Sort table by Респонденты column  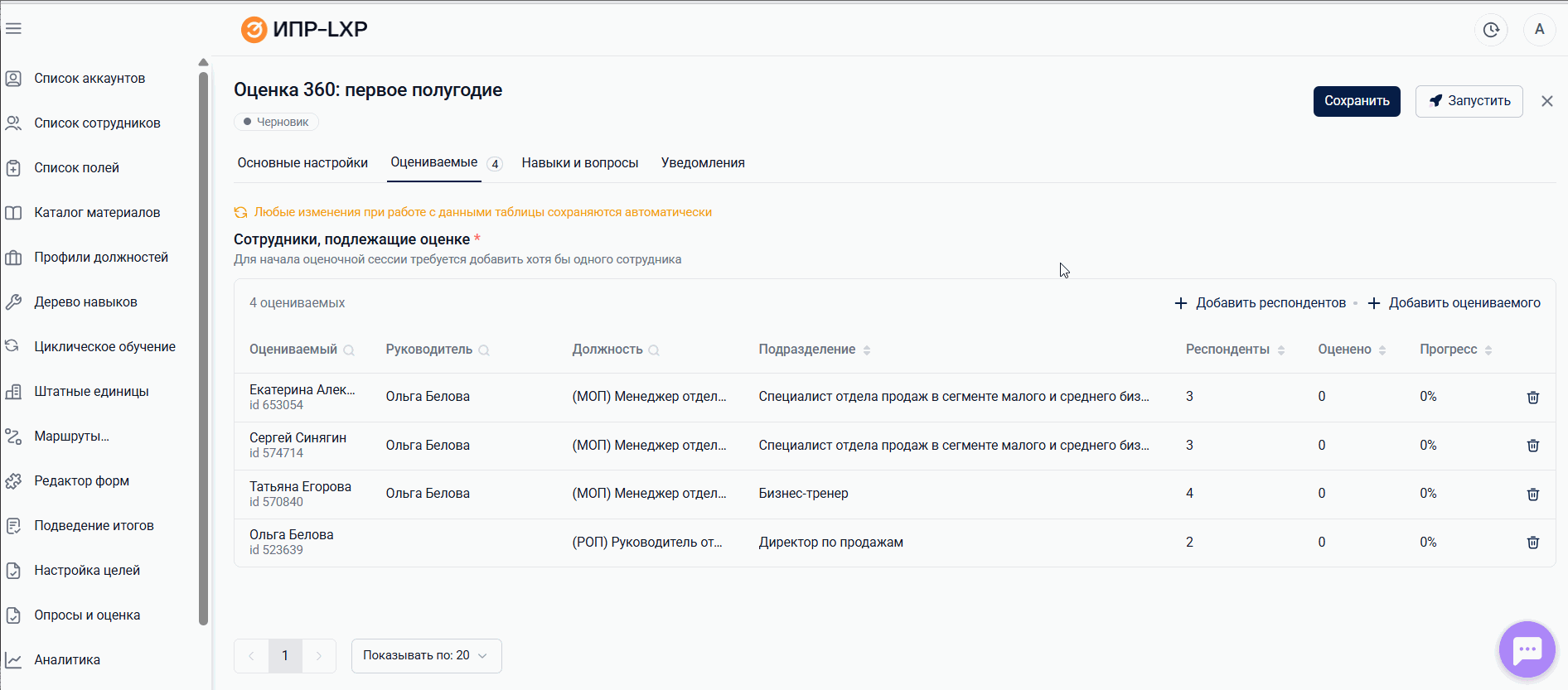click(1280, 350)
